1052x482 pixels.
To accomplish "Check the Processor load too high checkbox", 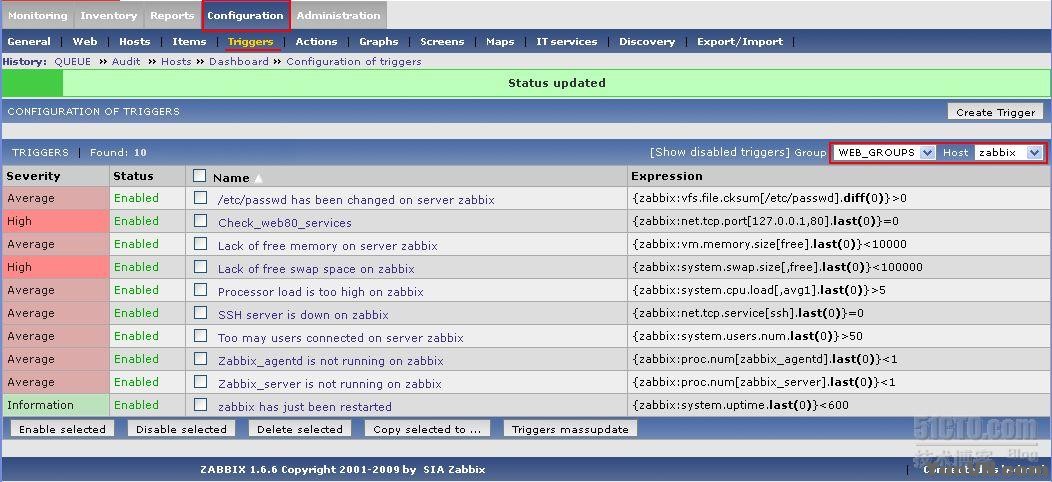I will click(201, 290).
